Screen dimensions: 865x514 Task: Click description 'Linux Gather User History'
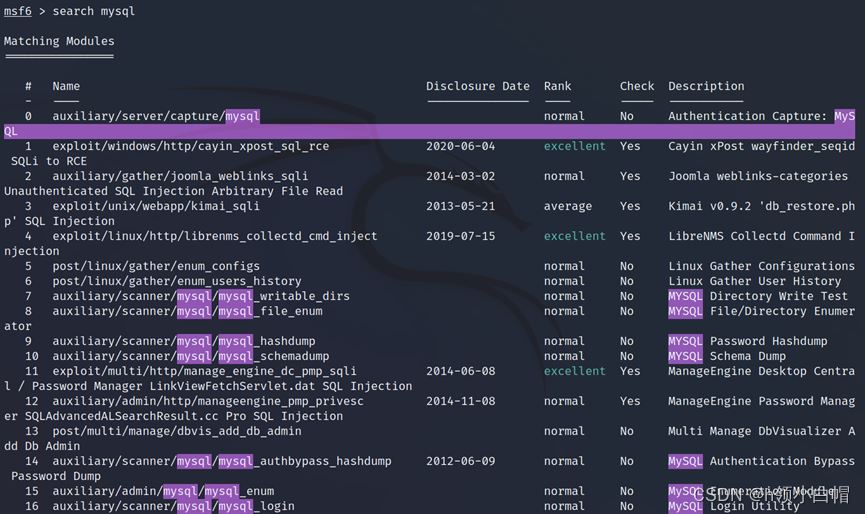(x=755, y=281)
